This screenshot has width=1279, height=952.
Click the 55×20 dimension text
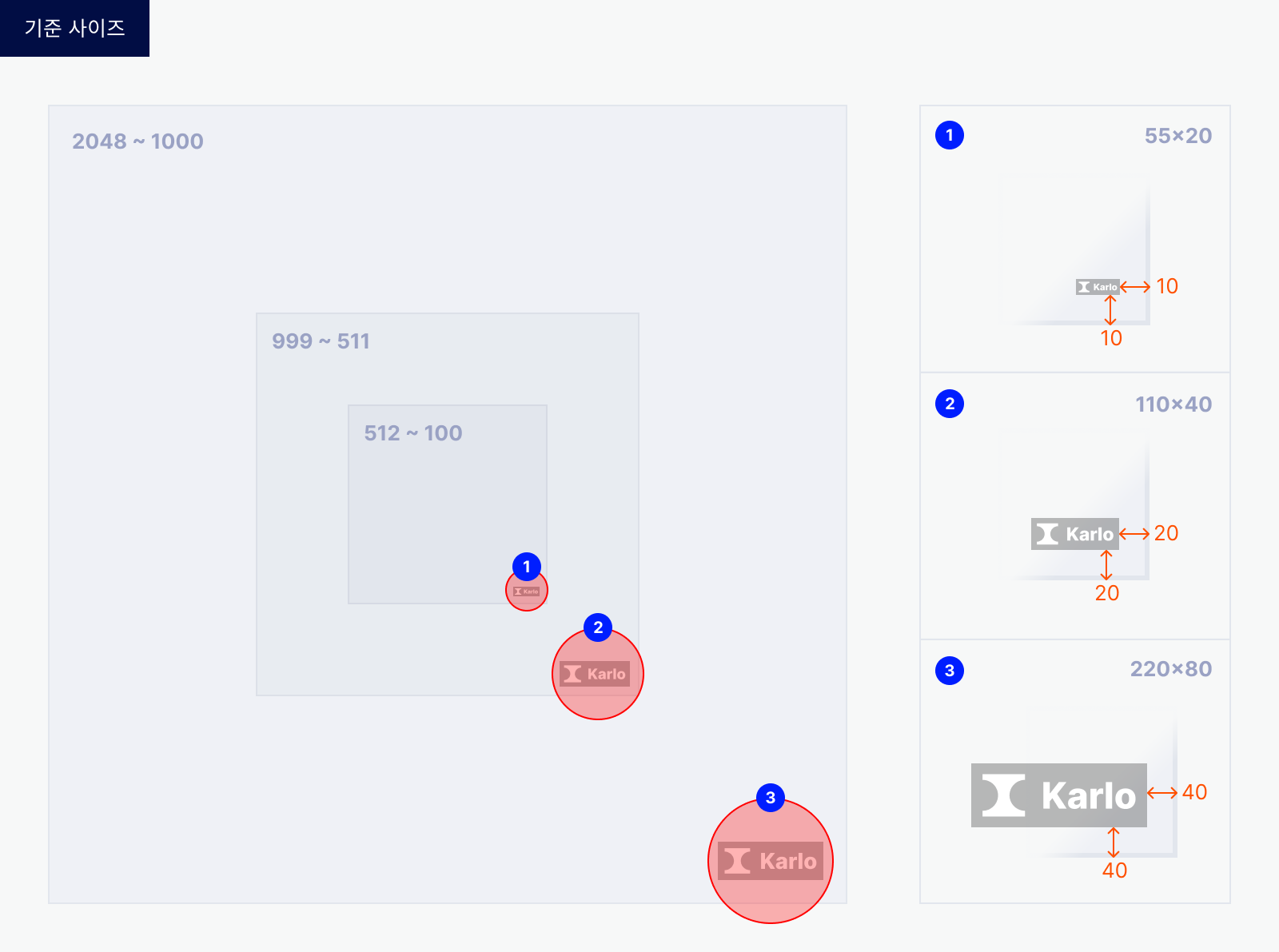pos(1178,136)
